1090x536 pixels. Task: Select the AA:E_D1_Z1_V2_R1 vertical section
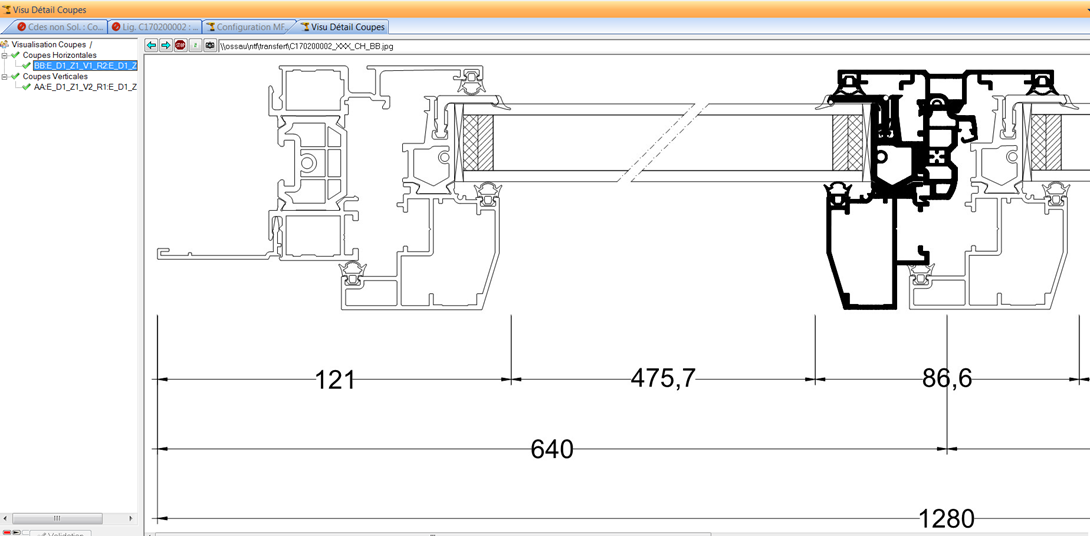pos(84,87)
